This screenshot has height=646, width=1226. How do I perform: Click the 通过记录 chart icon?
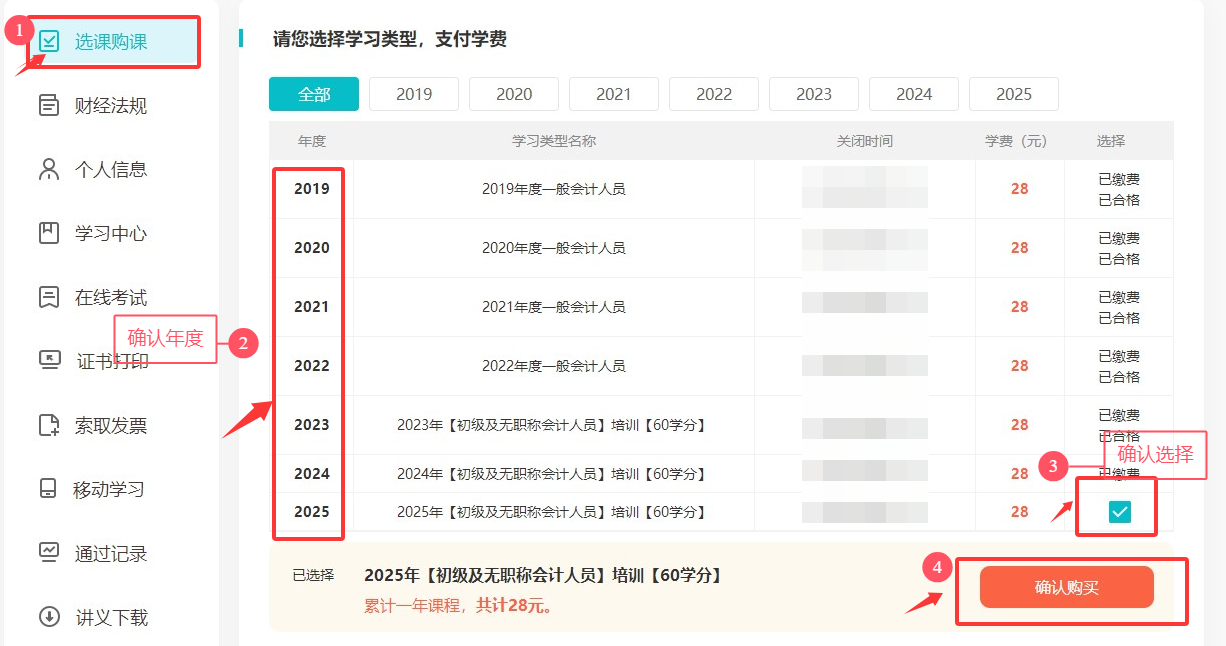click(48, 553)
